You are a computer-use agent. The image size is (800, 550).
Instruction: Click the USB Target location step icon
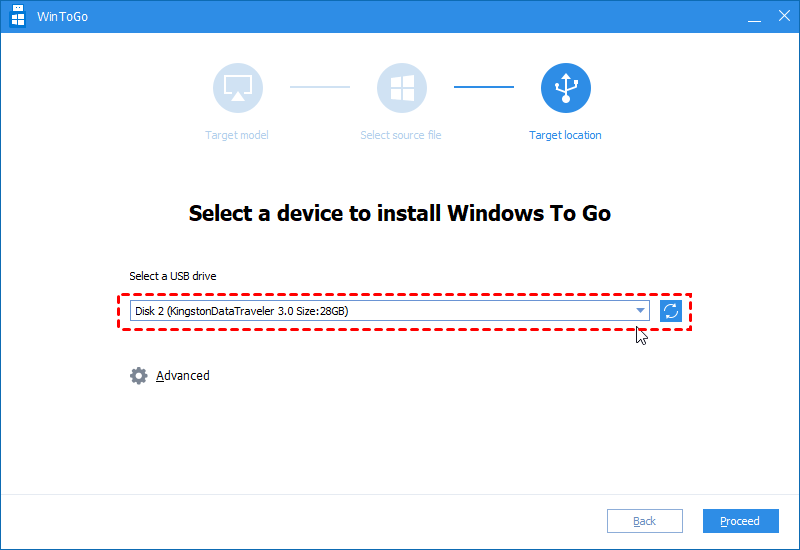pyautogui.click(x=565, y=88)
